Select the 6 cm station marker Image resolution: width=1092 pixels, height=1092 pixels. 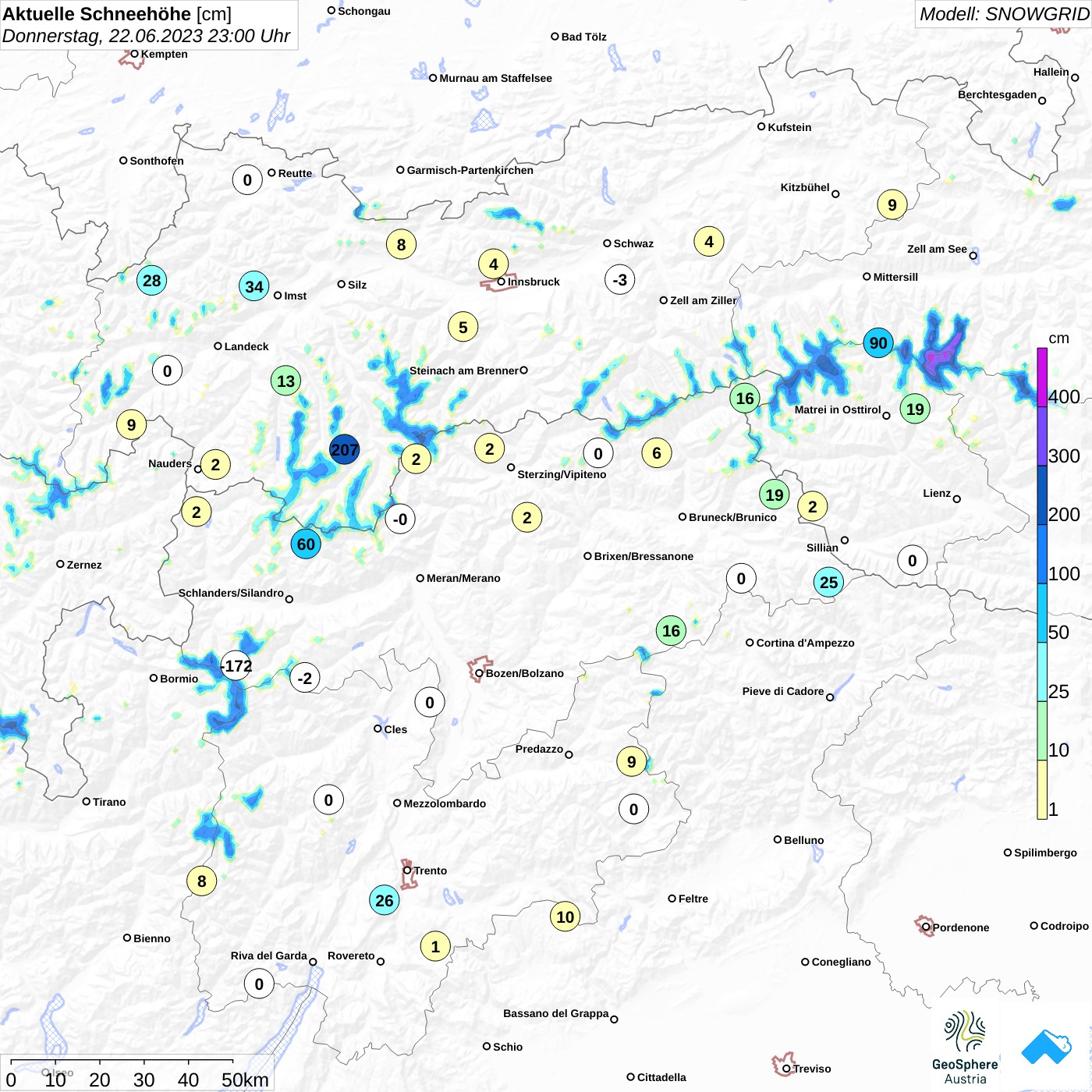click(657, 452)
